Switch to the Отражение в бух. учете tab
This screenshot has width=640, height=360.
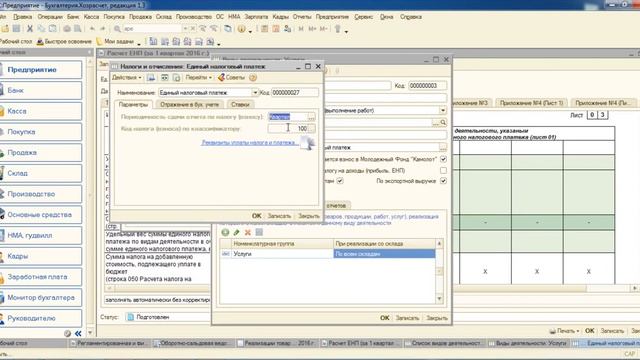189,104
